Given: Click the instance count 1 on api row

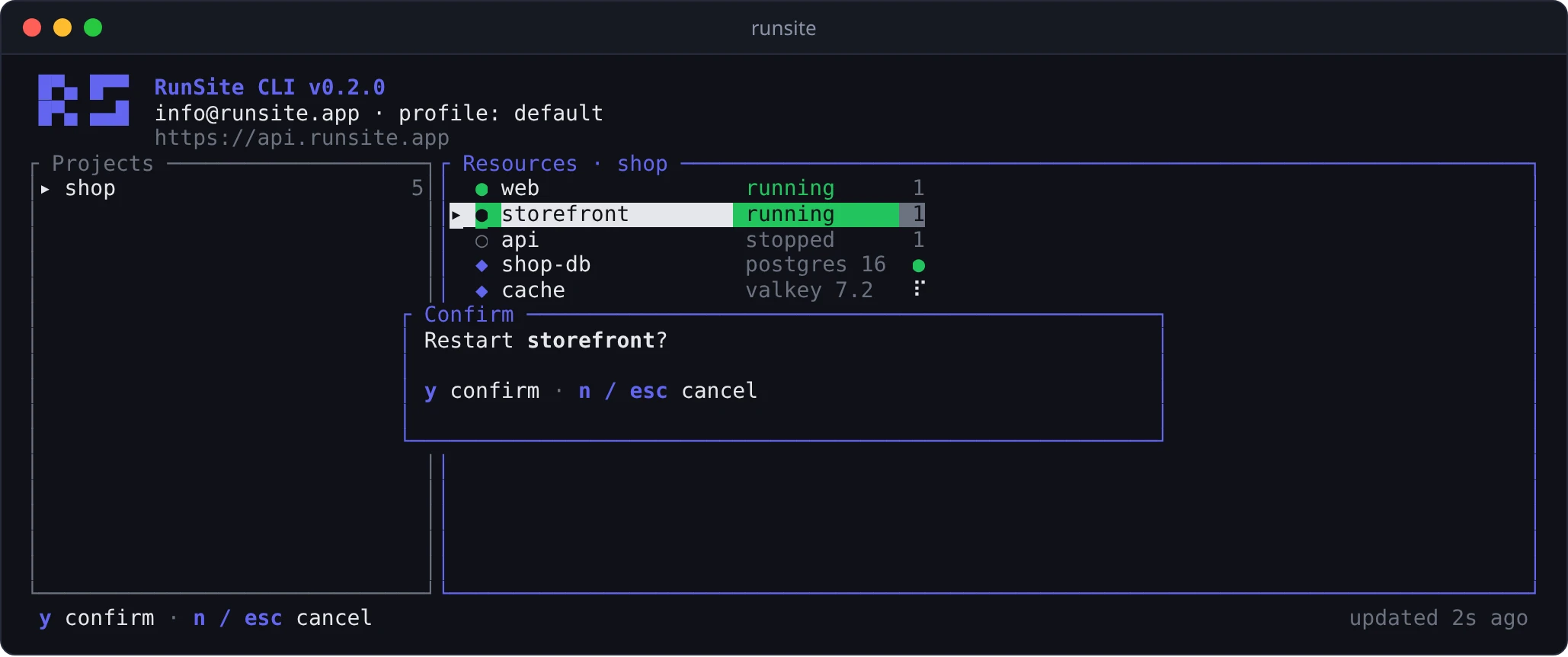Looking at the screenshot, I should click(x=919, y=240).
